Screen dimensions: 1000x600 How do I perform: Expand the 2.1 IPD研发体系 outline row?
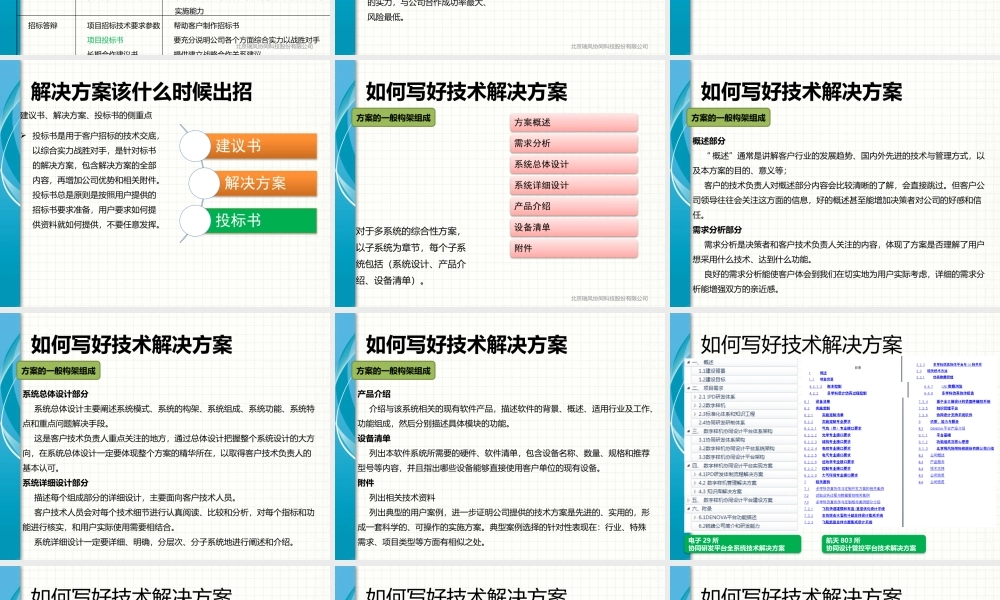click(695, 397)
